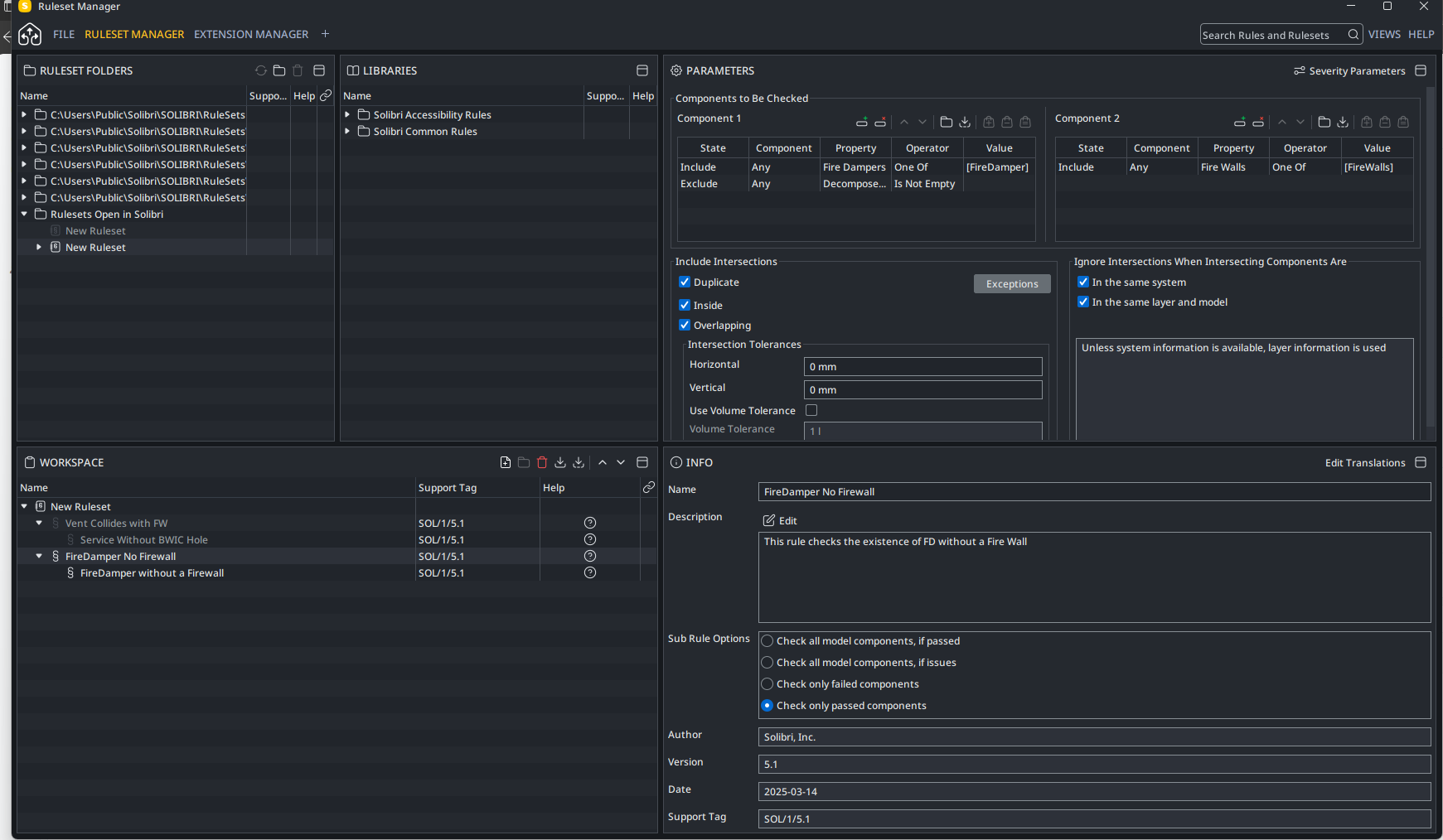Open help for FireDamper without a Firewall
This screenshot has width=1443, height=840.
click(x=590, y=572)
